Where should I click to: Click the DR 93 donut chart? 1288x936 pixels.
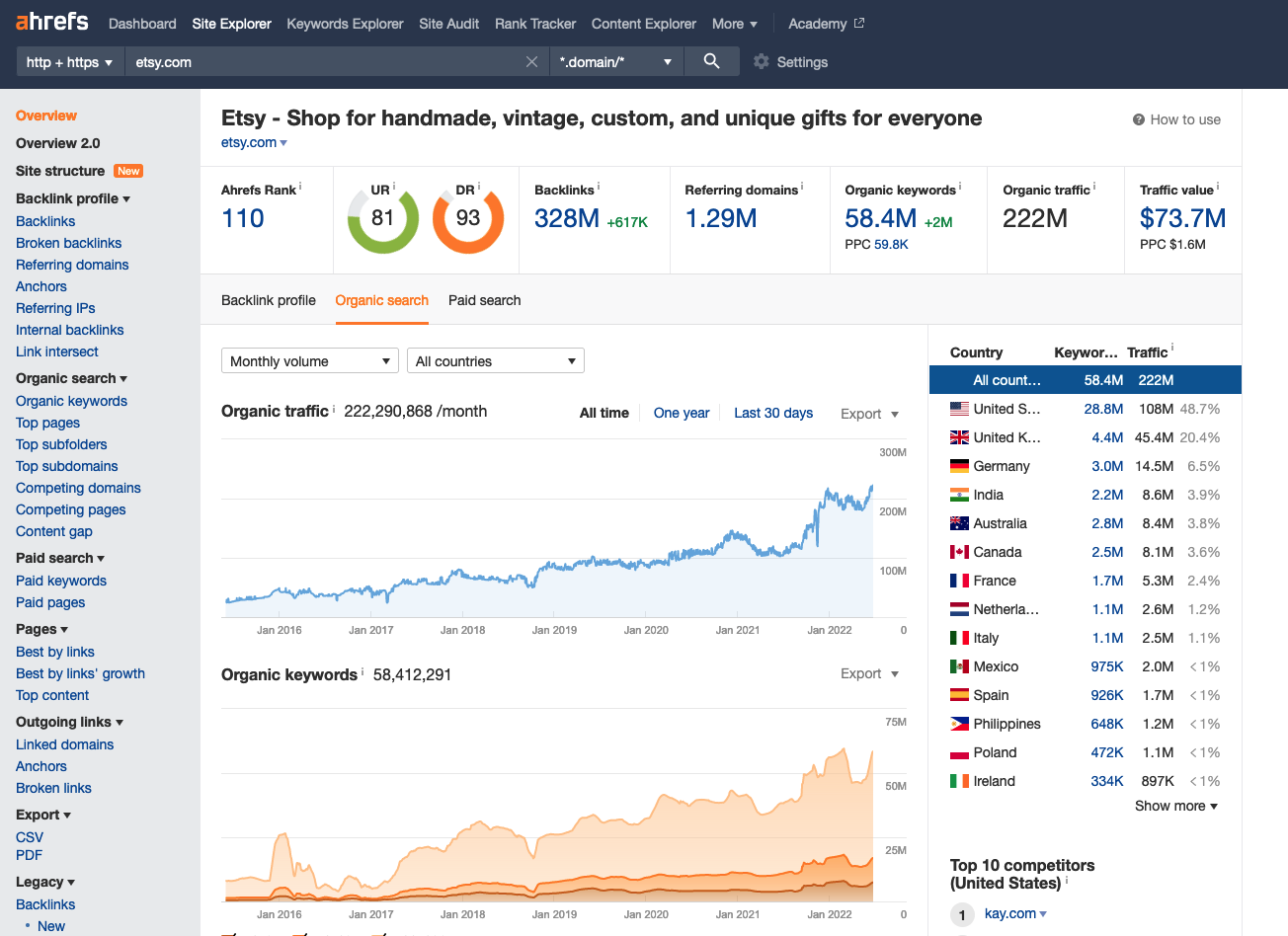point(468,218)
